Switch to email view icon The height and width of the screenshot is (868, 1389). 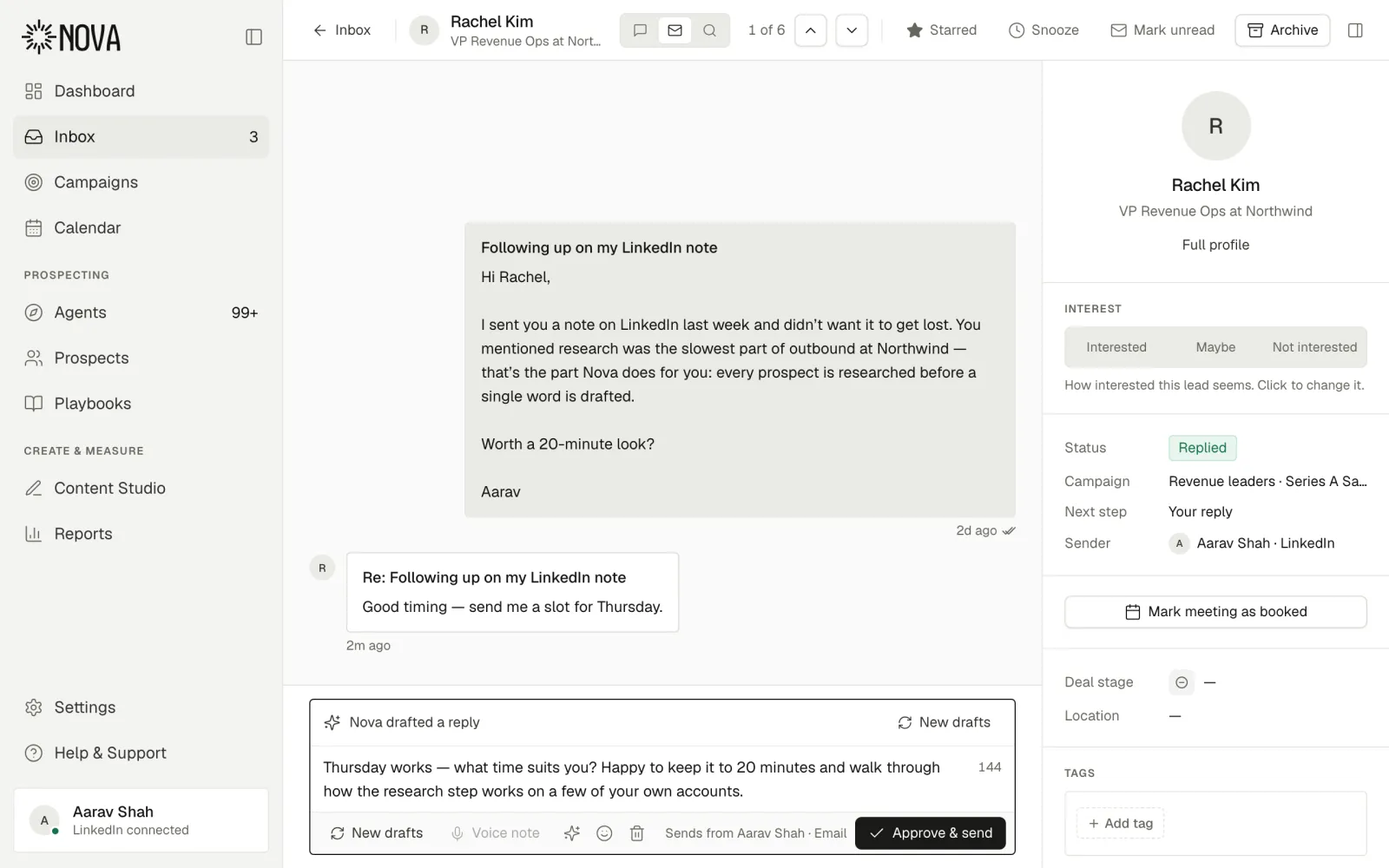click(x=675, y=30)
